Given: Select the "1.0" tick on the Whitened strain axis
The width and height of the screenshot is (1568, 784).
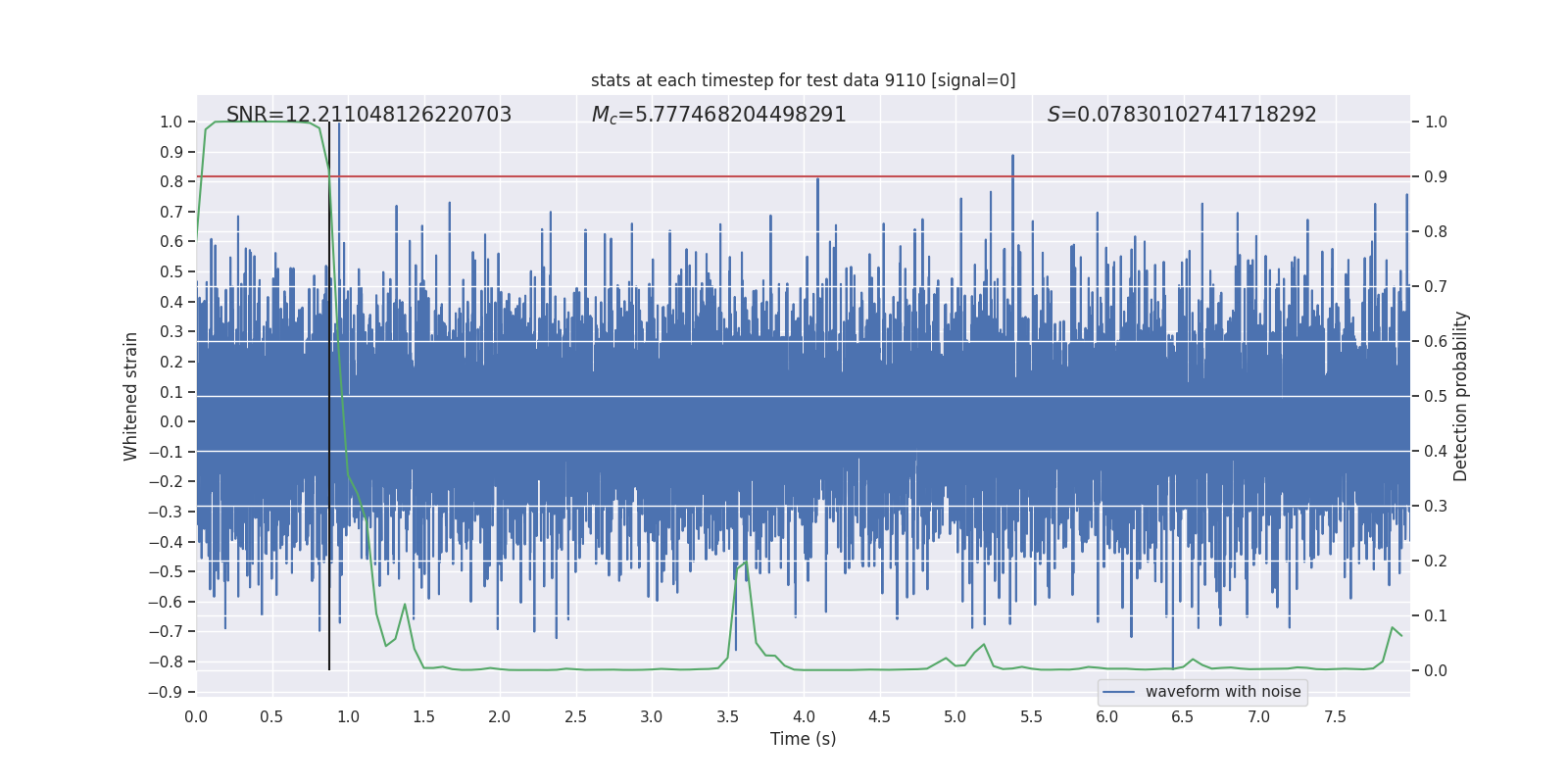Looking at the screenshot, I should tap(171, 122).
